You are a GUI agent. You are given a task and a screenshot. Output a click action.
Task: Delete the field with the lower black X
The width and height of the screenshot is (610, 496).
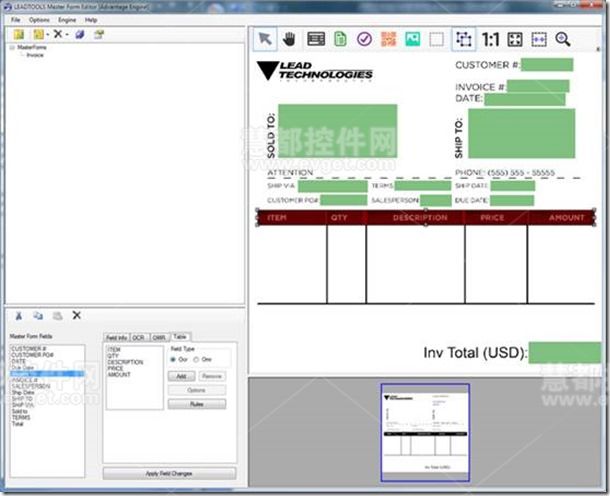pos(77,315)
